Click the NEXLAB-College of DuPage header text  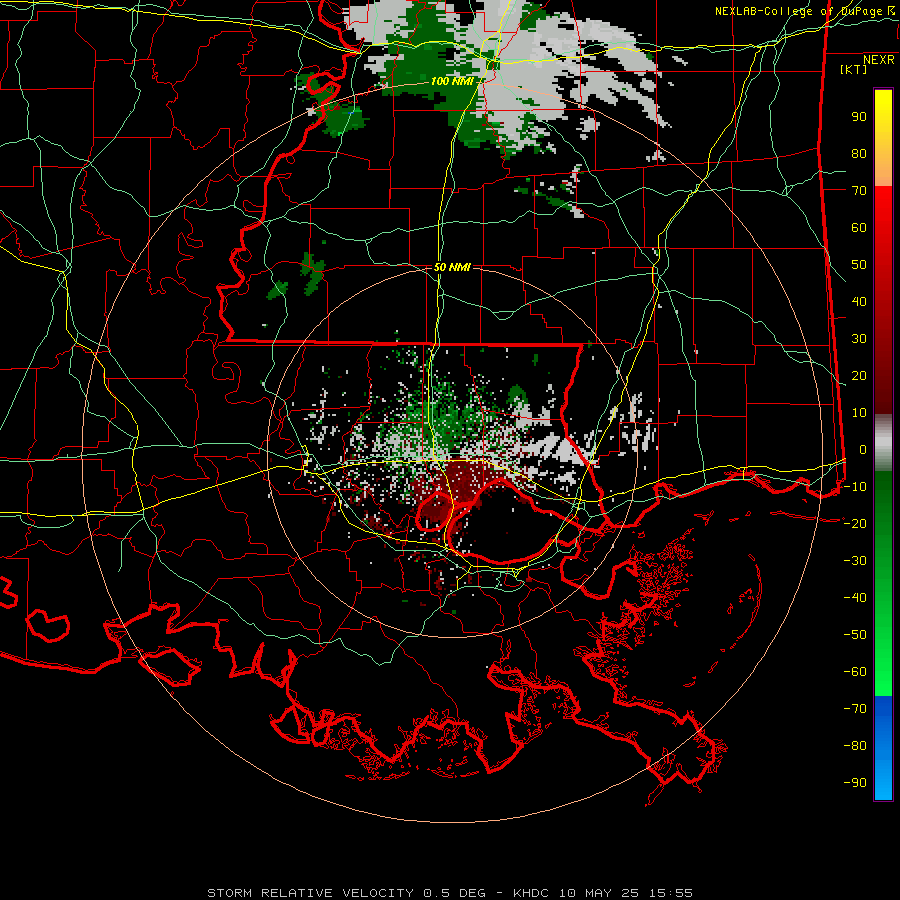click(x=804, y=11)
